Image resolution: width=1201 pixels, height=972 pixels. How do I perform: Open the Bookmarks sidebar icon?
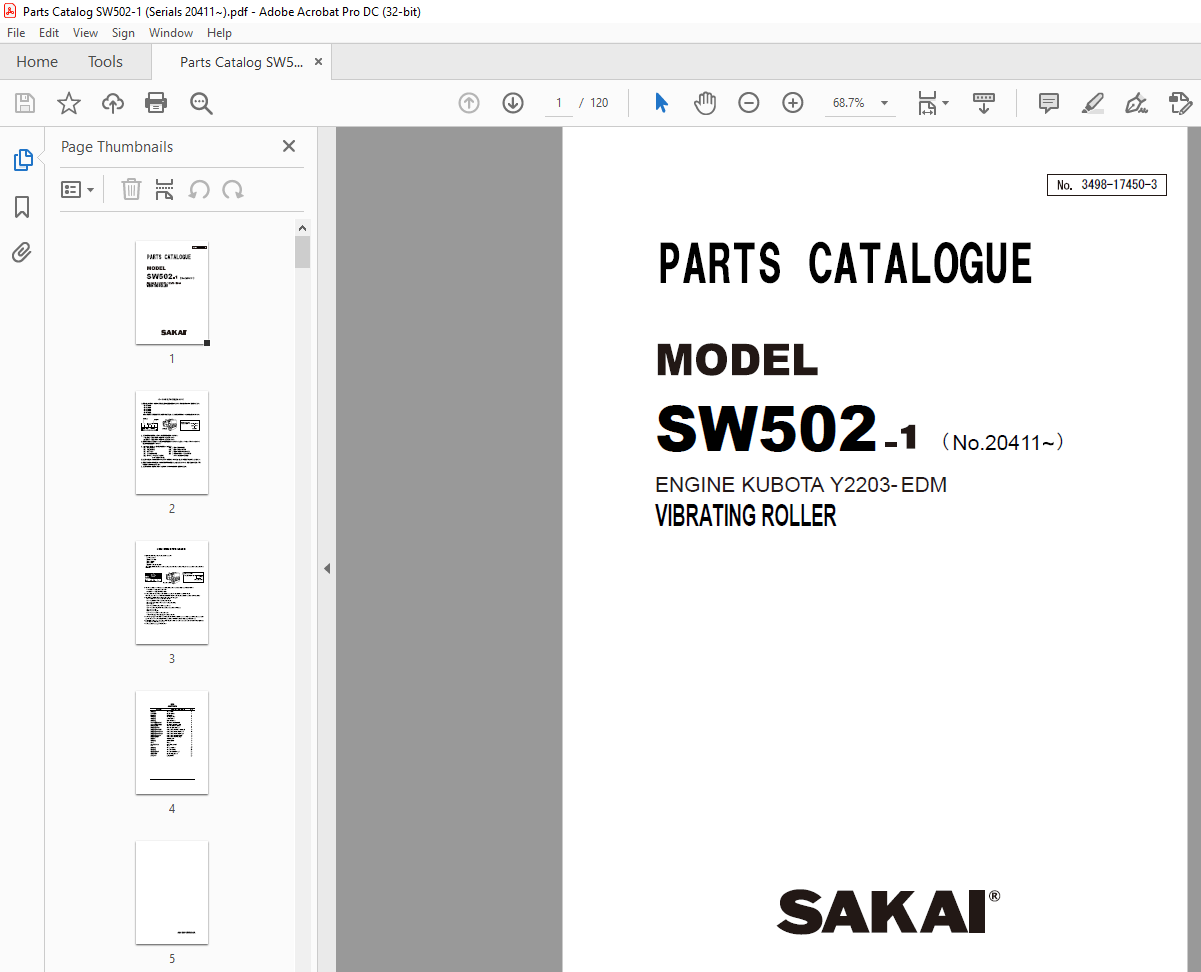(22, 207)
